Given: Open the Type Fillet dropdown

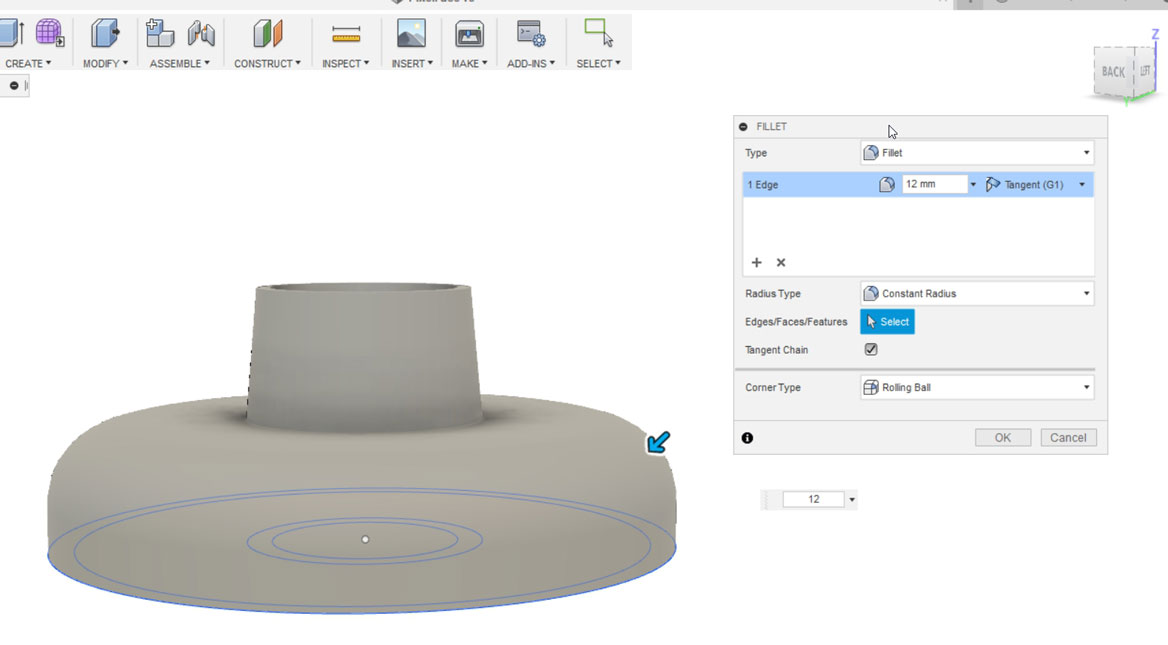Looking at the screenshot, I should 977,153.
